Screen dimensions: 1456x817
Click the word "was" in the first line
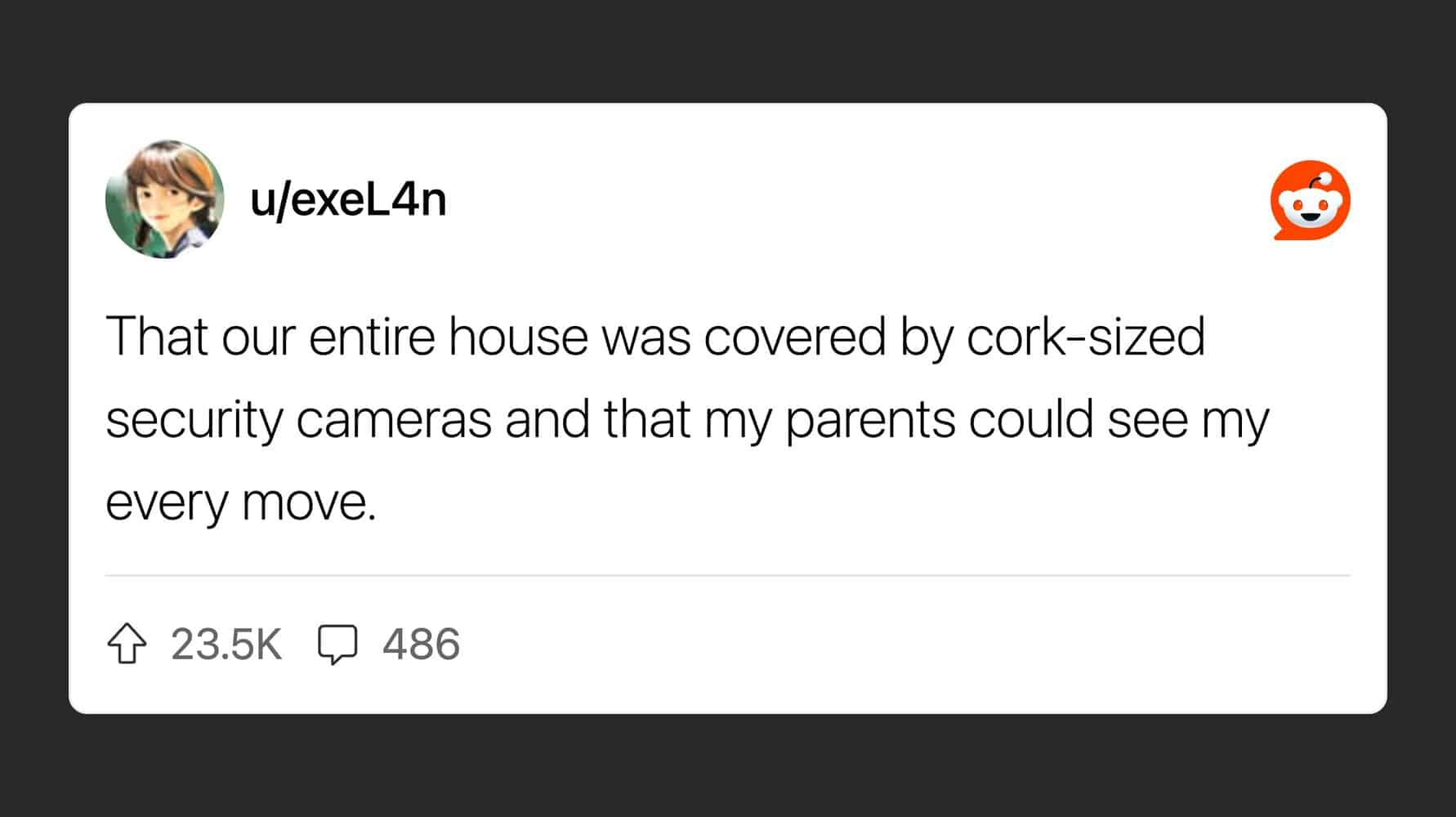646,337
